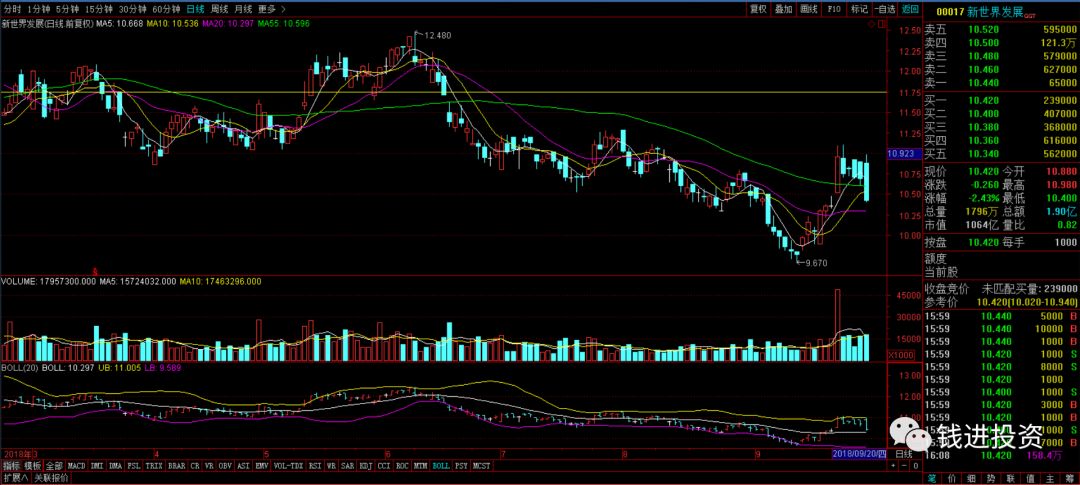Select the 模板 templates tab
This screenshot has width=1080, height=485.
point(32,466)
